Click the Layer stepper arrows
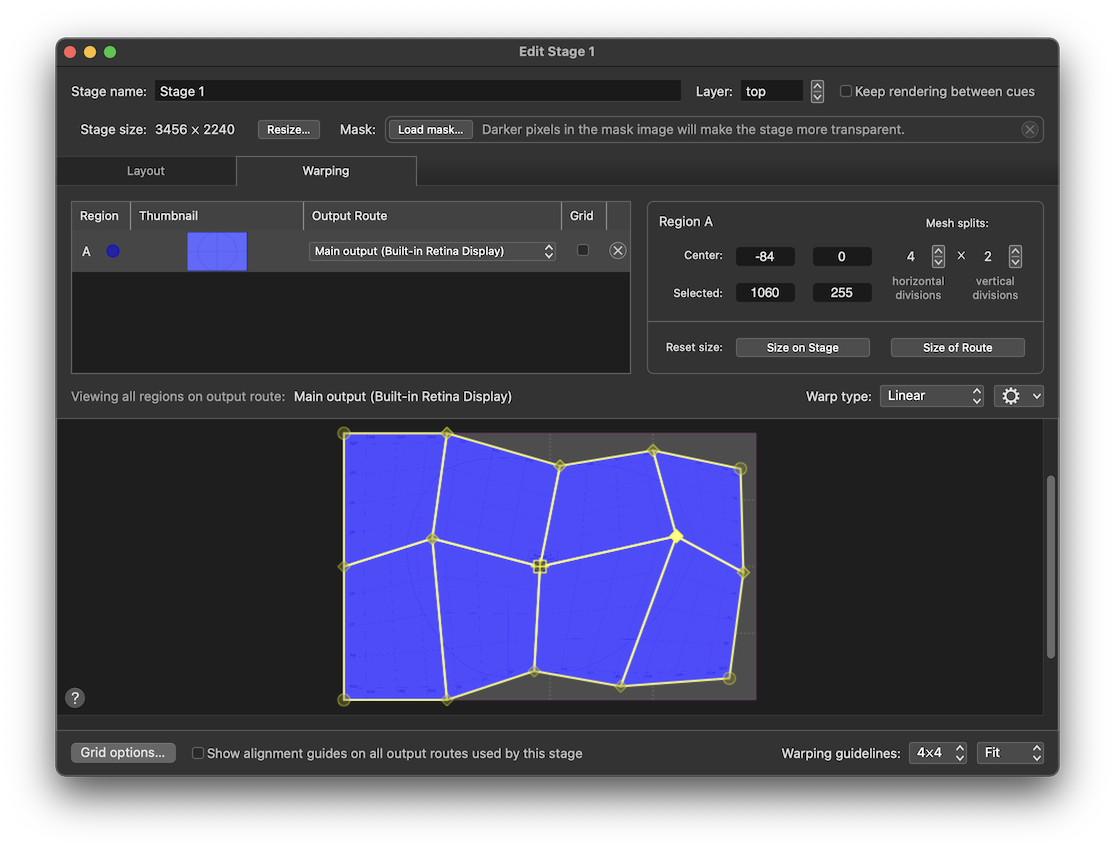1115x850 pixels. (817, 91)
